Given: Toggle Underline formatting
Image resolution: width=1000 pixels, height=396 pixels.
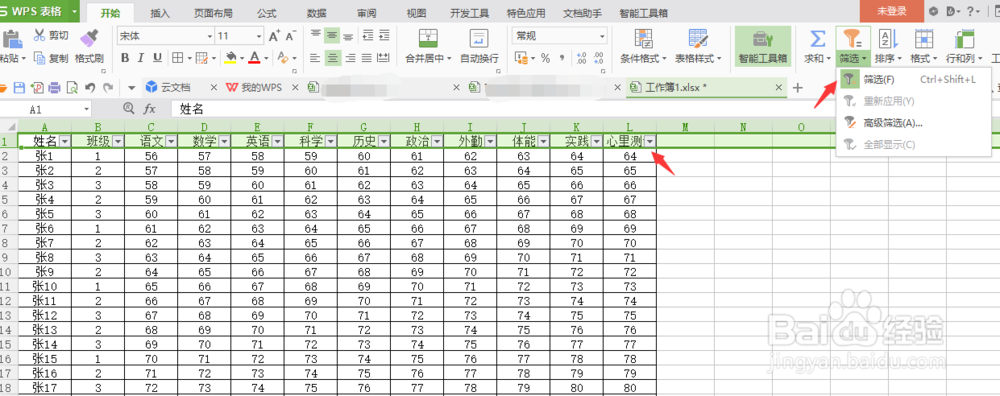Looking at the screenshot, I should click(157, 58).
